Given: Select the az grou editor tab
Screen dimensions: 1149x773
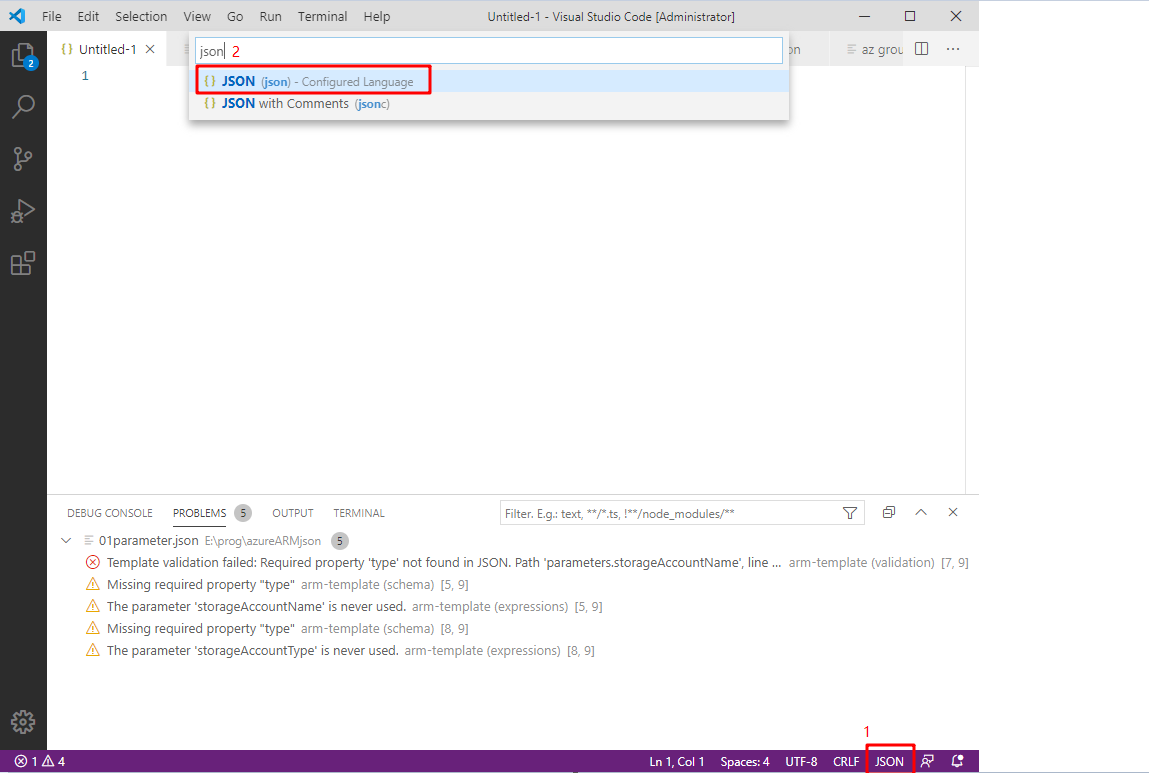Looking at the screenshot, I should point(875,49).
